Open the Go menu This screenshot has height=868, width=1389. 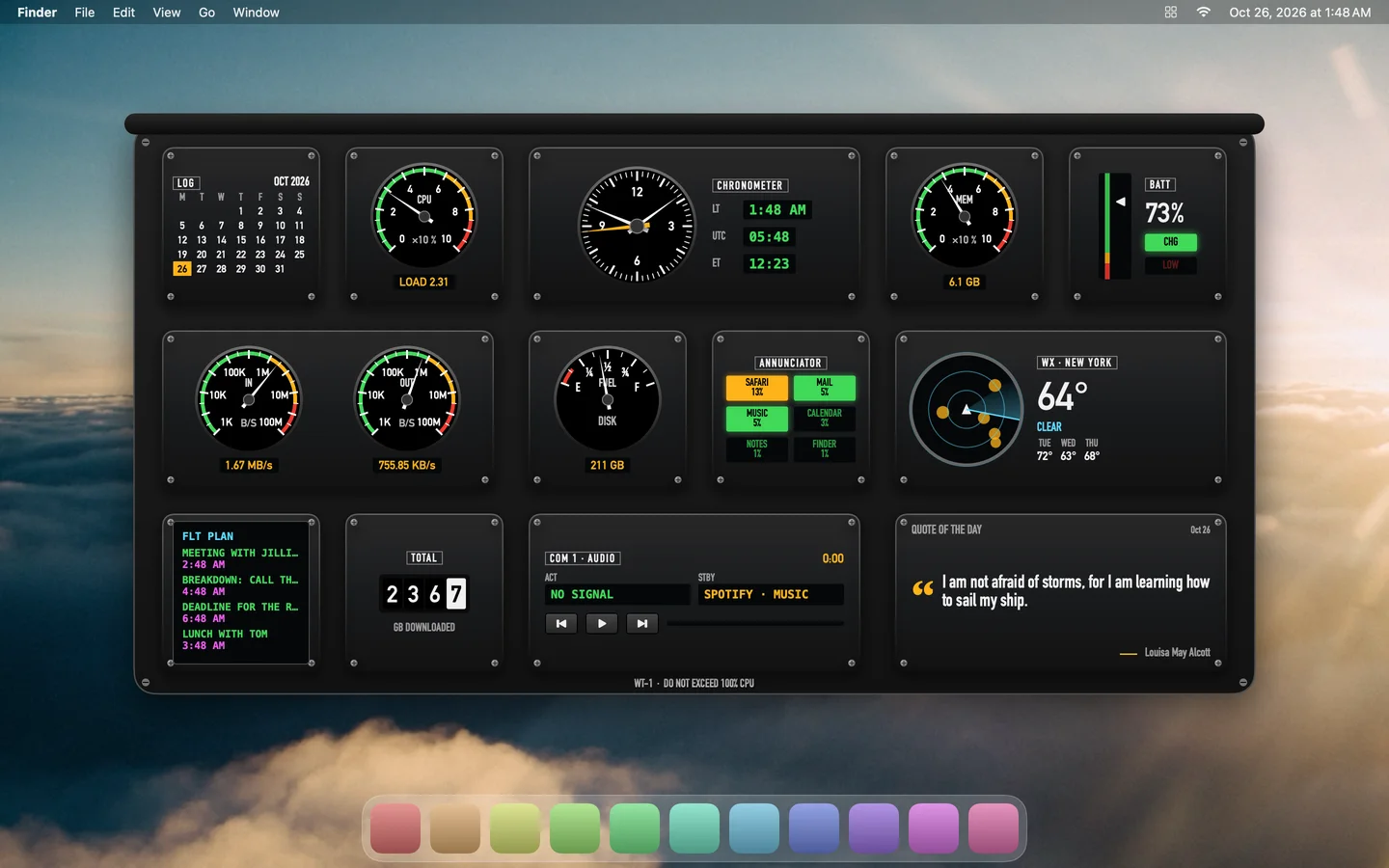click(x=206, y=13)
